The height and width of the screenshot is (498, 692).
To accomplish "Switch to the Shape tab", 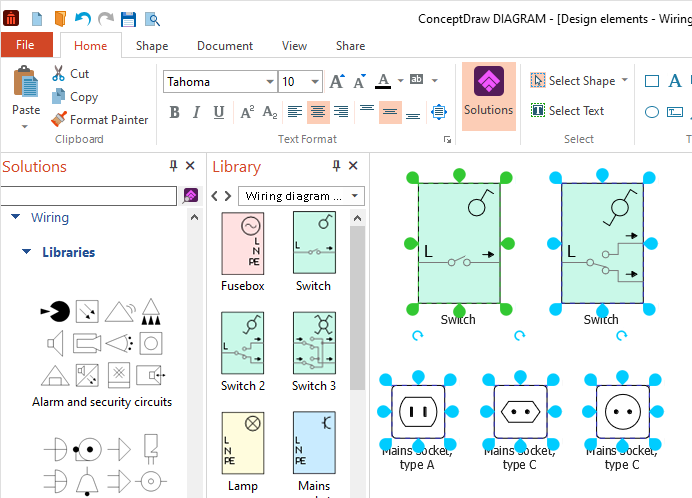I will (152, 45).
